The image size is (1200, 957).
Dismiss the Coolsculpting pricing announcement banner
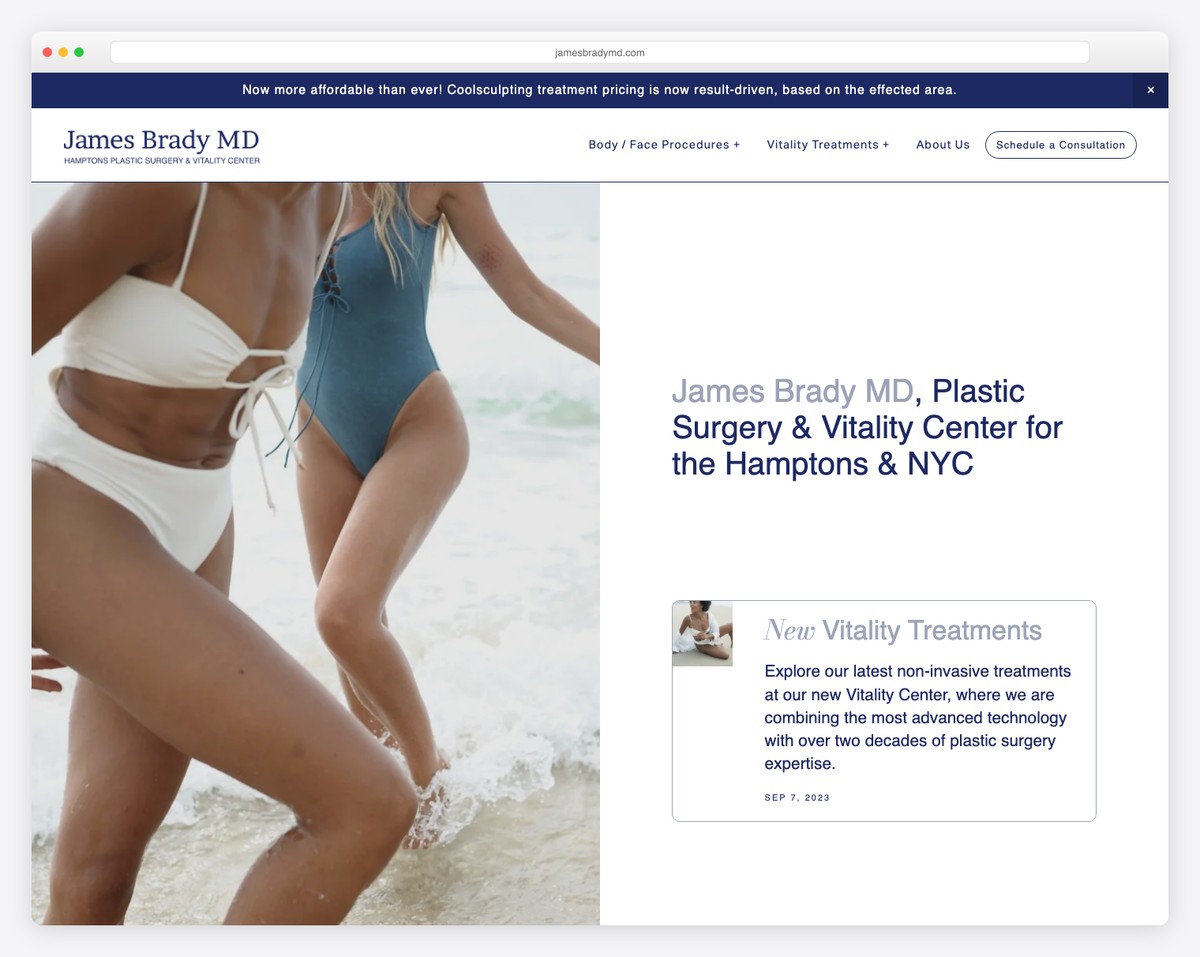1150,90
